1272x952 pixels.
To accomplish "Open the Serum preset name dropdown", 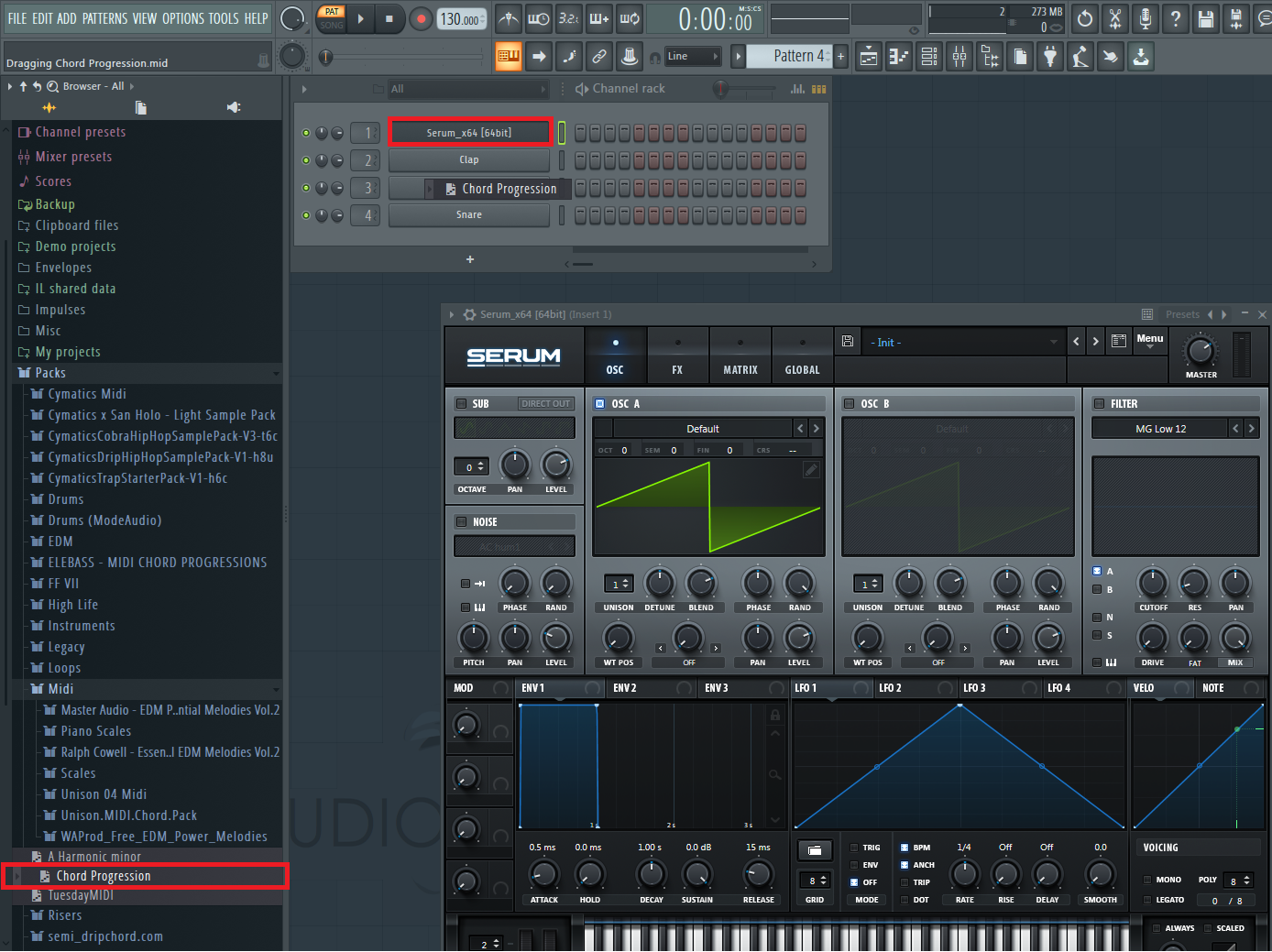I will pyautogui.click(x=962, y=343).
